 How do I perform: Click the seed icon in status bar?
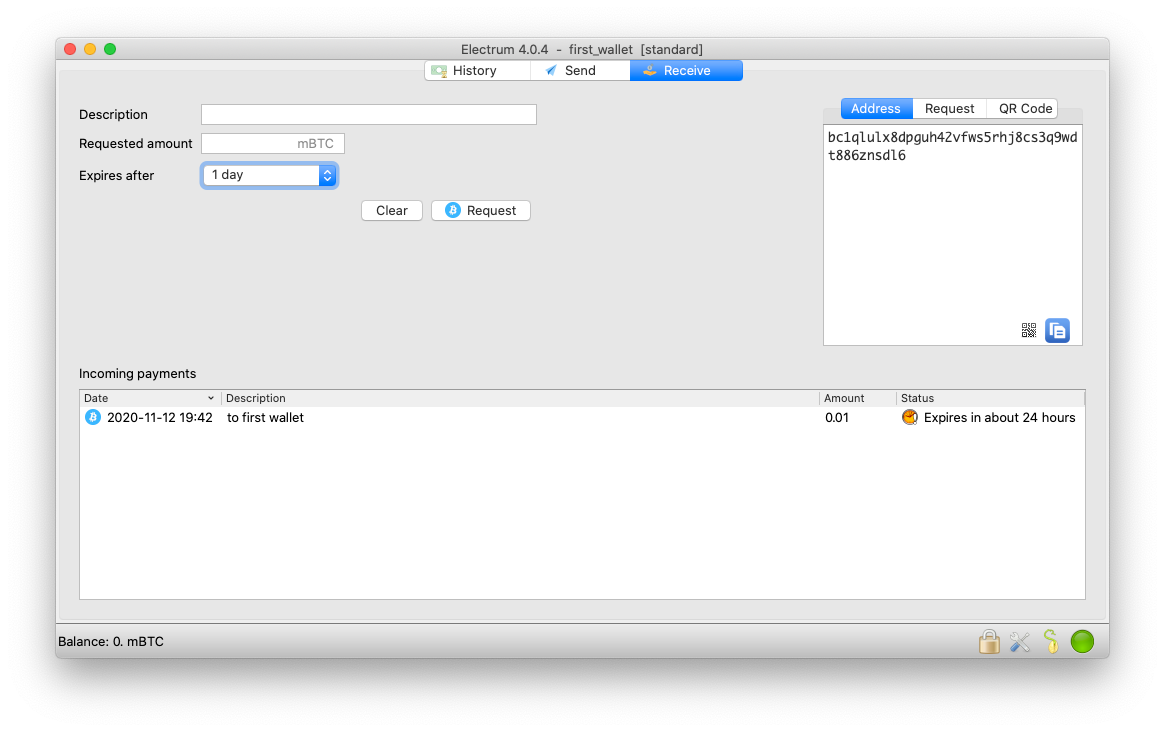pos(1051,641)
